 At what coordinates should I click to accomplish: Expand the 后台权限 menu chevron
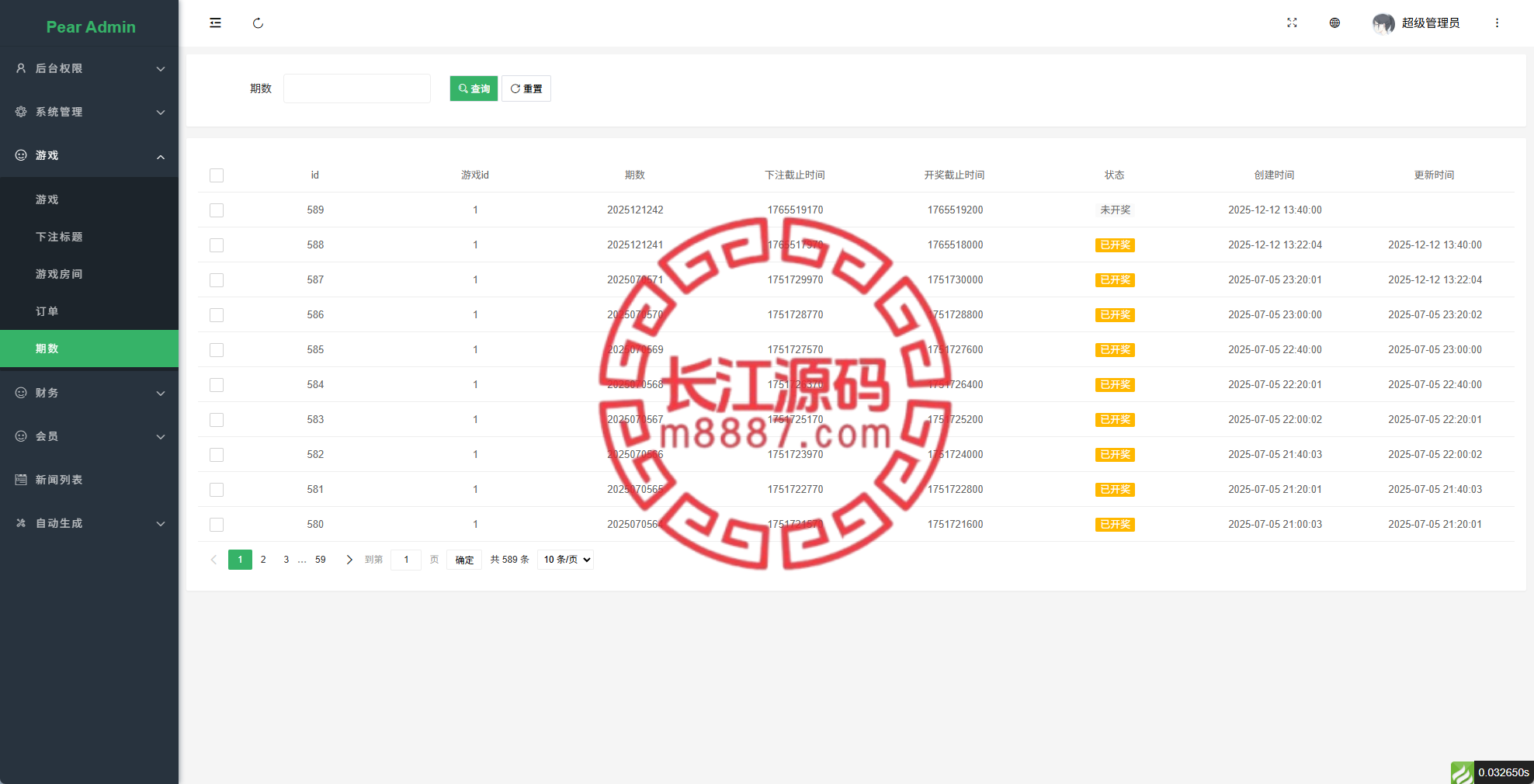[x=161, y=69]
